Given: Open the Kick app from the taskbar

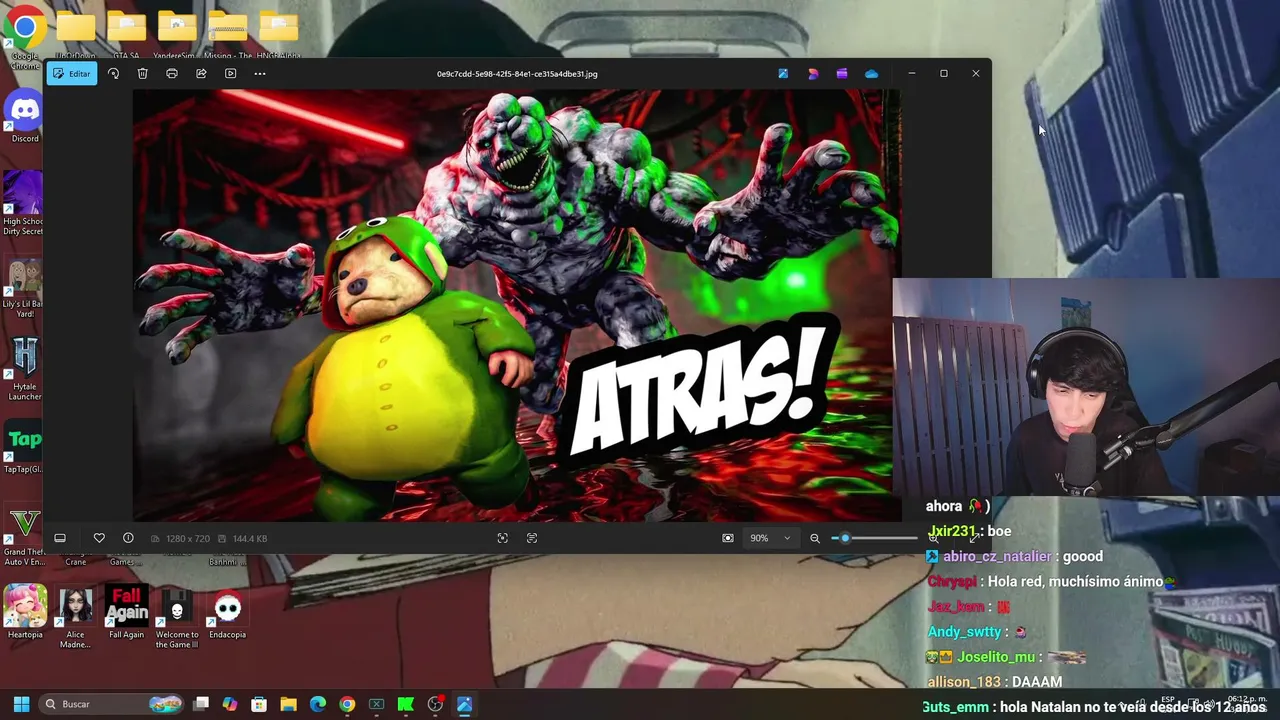Looking at the screenshot, I should click(x=406, y=704).
